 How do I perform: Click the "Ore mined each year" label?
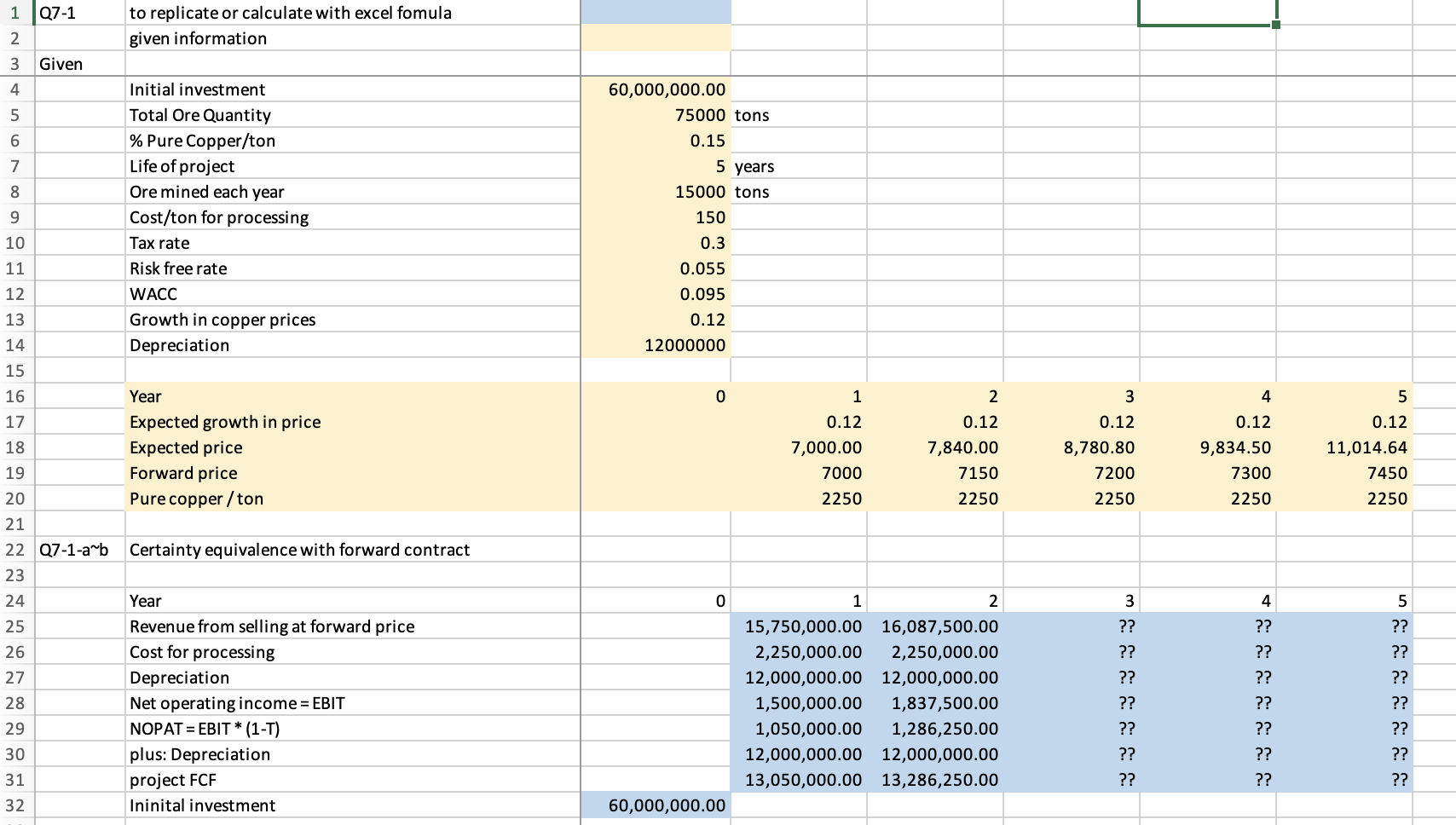[x=207, y=192]
